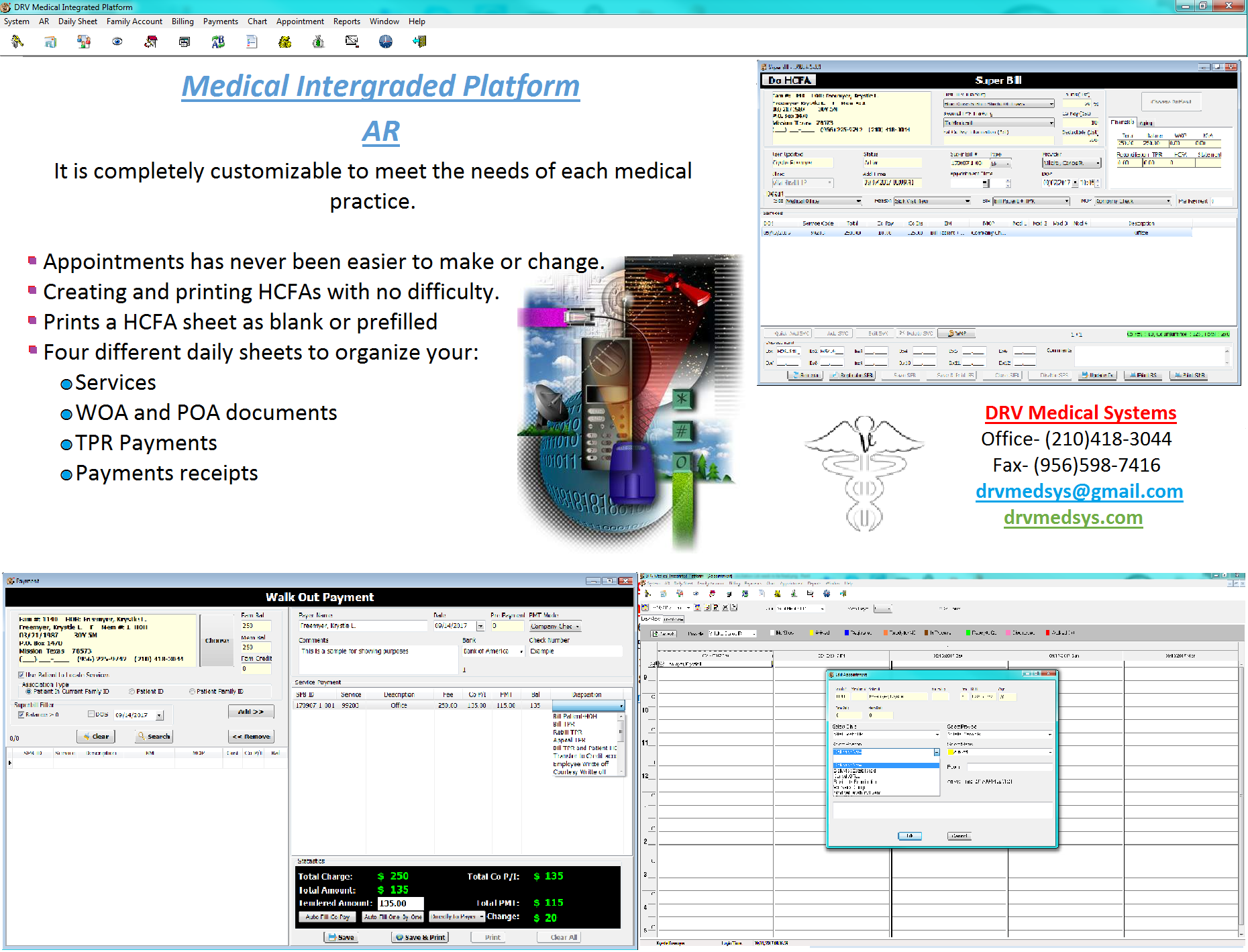The height and width of the screenshot is (952, 1248).
Task: Open the Payments menu
Action: pyautogui.click(x=221, y=21)
